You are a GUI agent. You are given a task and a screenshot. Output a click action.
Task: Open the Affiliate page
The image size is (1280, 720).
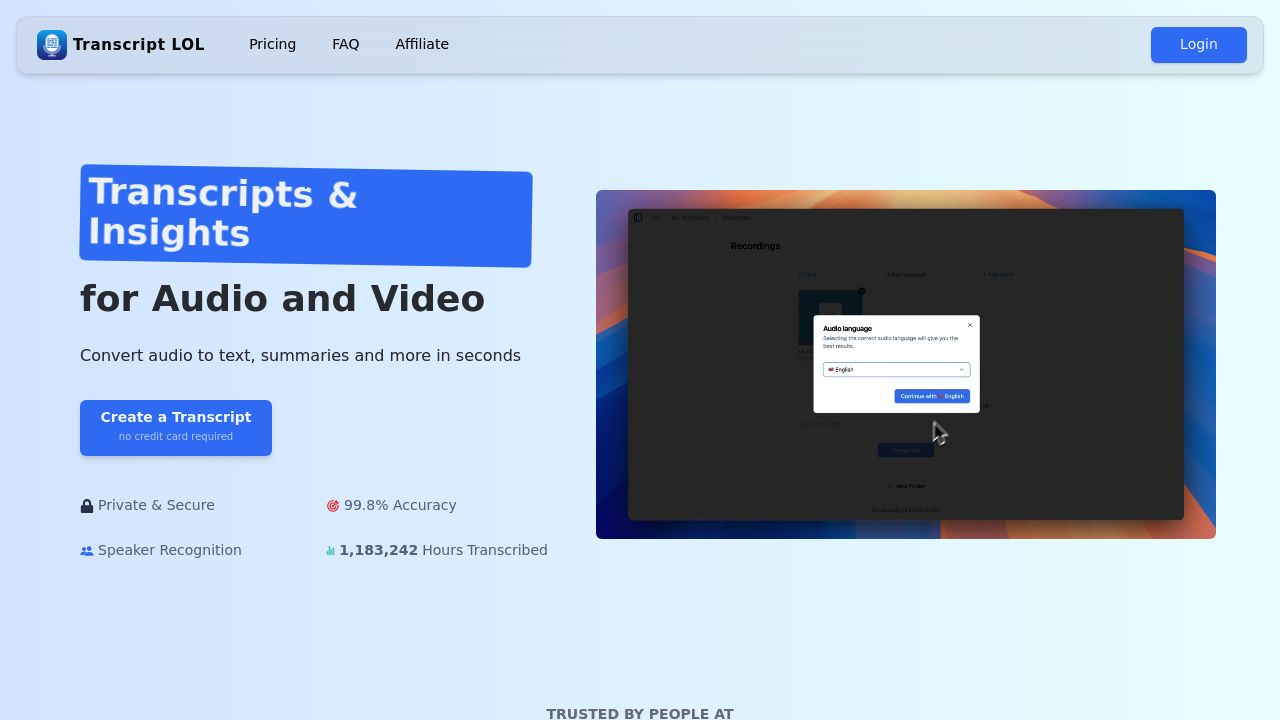[x=422, y=44]
